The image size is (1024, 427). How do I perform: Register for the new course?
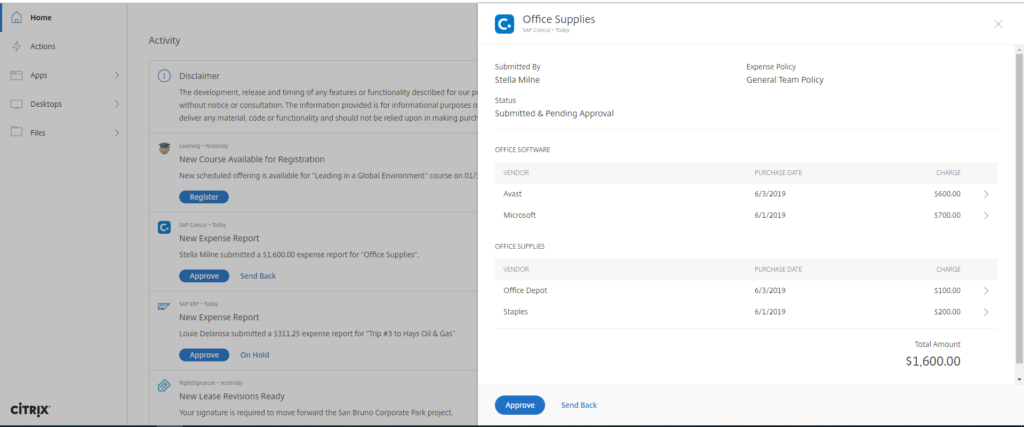[x=204, y=197]
